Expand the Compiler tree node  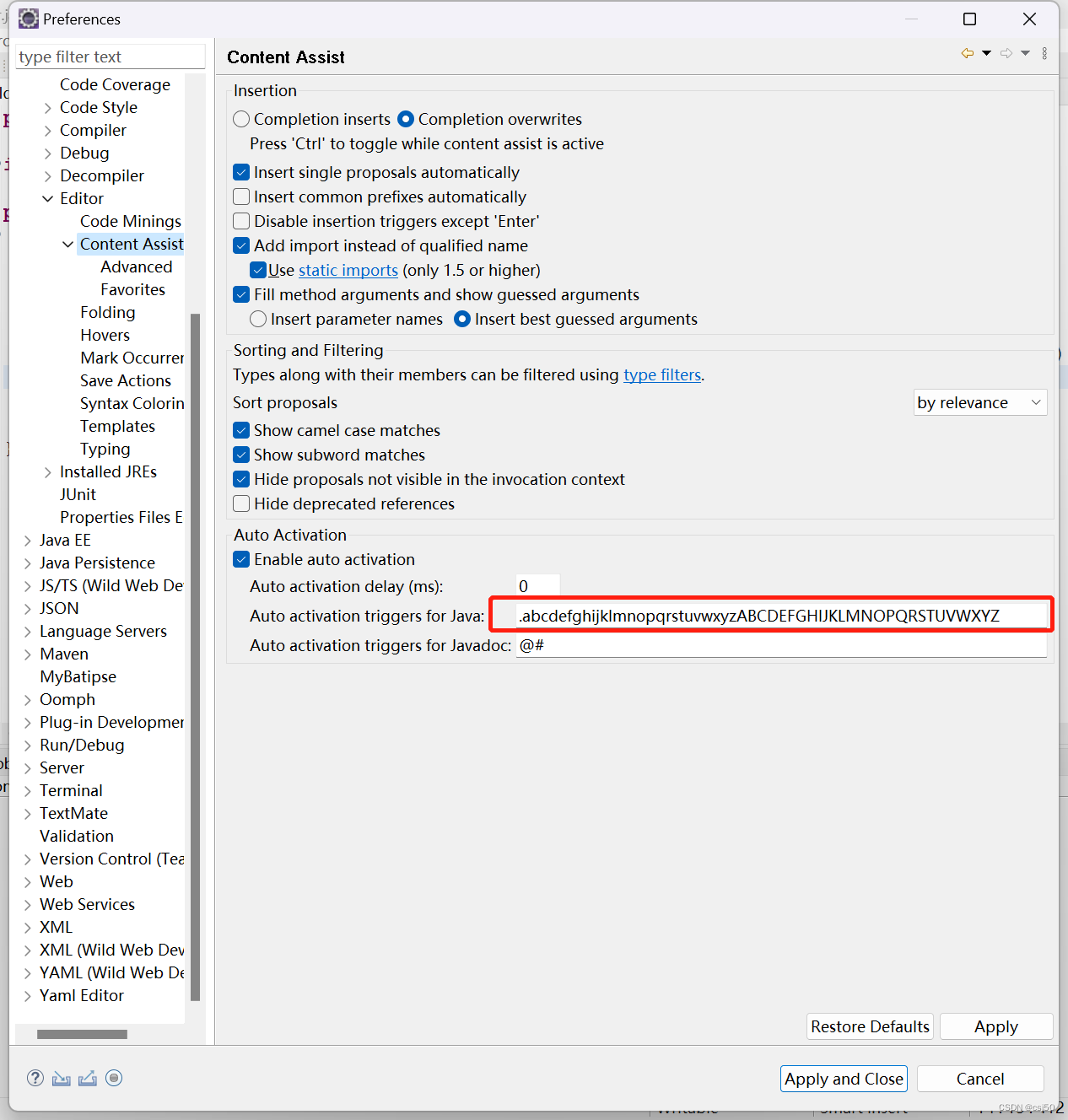pyautogui.click(x=48, y=130)
